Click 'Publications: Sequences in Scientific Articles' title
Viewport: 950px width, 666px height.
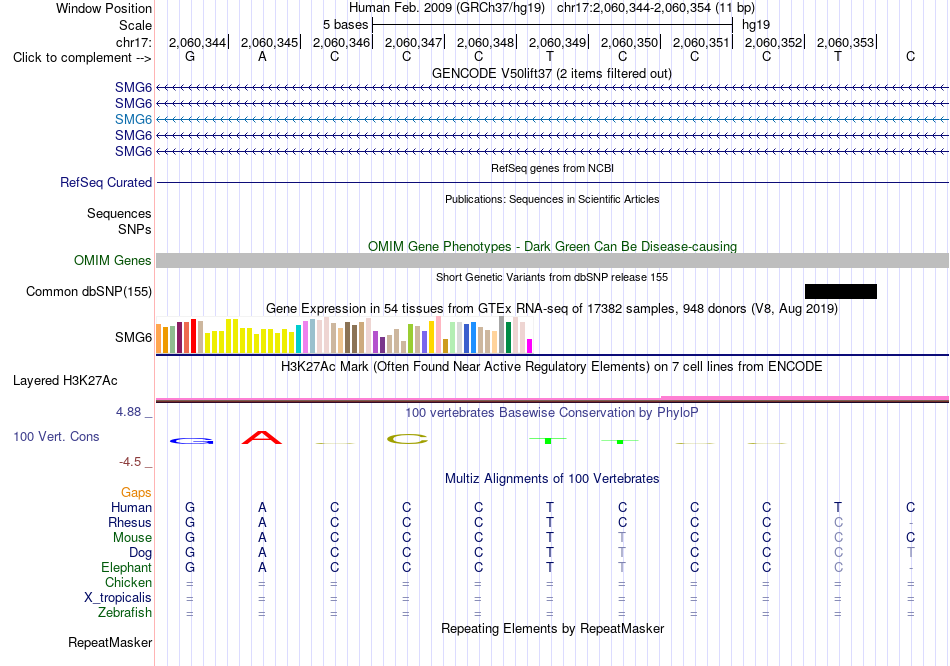tap(552, 199)
